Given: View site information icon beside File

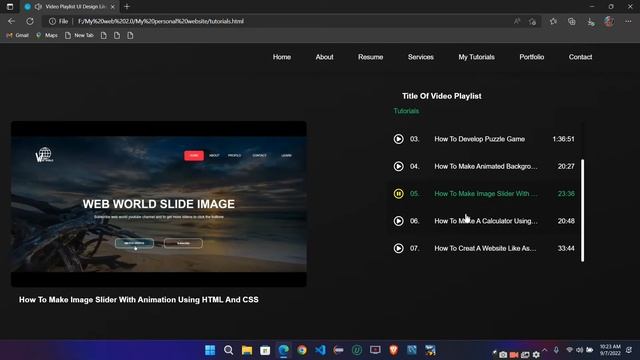Looking at the screenshot, I should (52, 21).
